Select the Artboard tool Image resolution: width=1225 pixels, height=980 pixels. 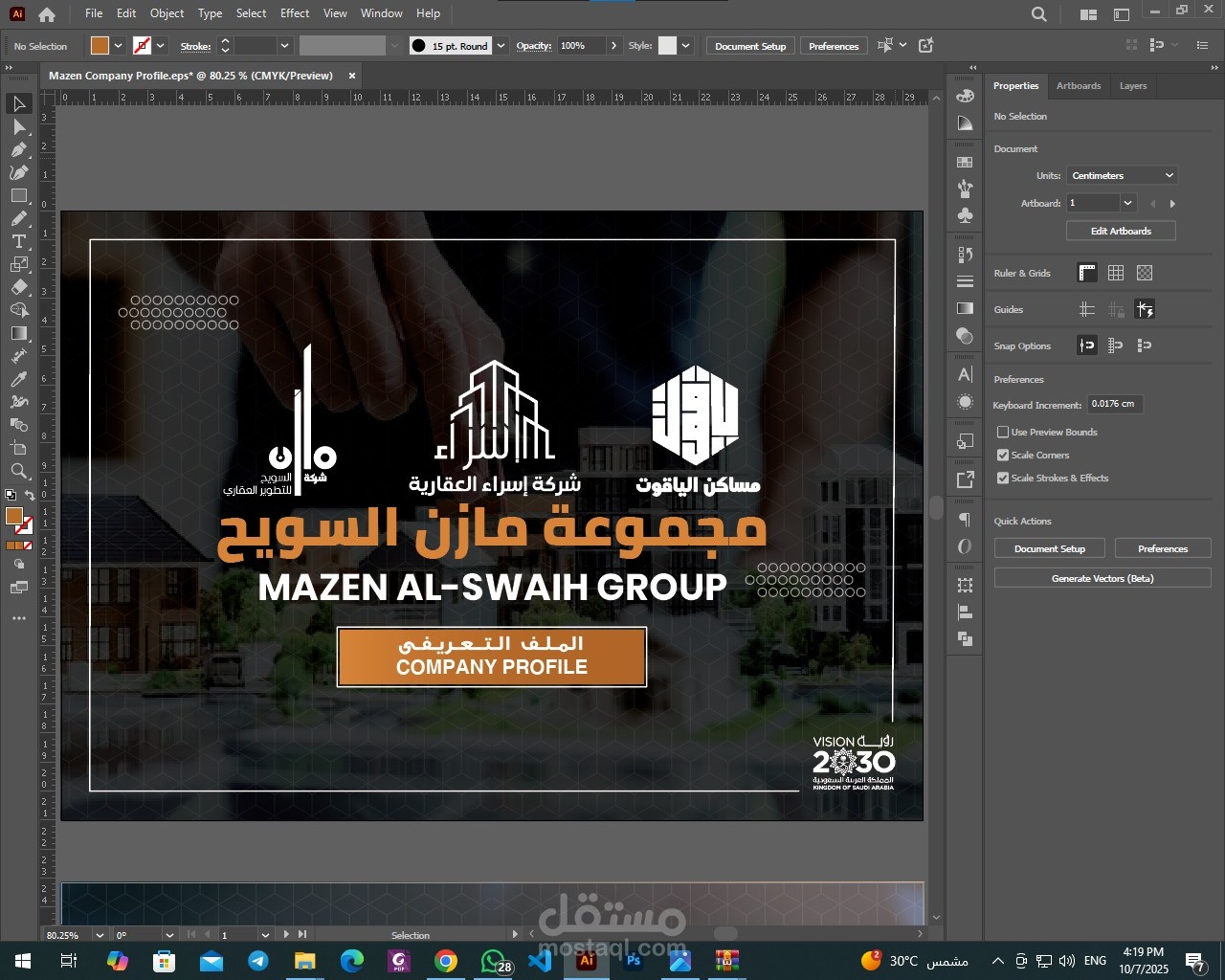(19, 448)
